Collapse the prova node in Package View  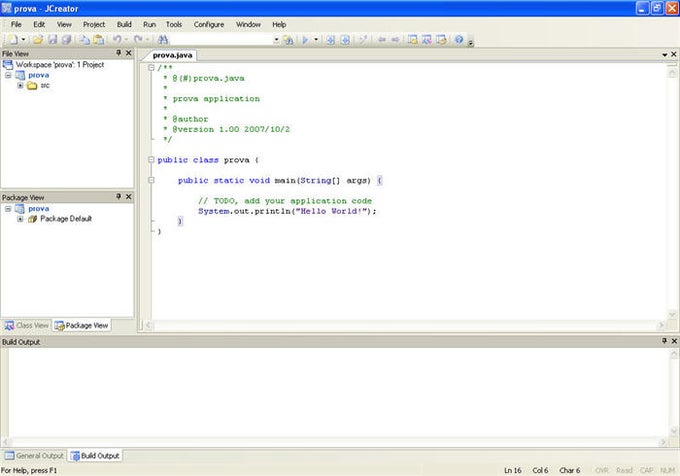pyautogui.click(x=8, y=209)
